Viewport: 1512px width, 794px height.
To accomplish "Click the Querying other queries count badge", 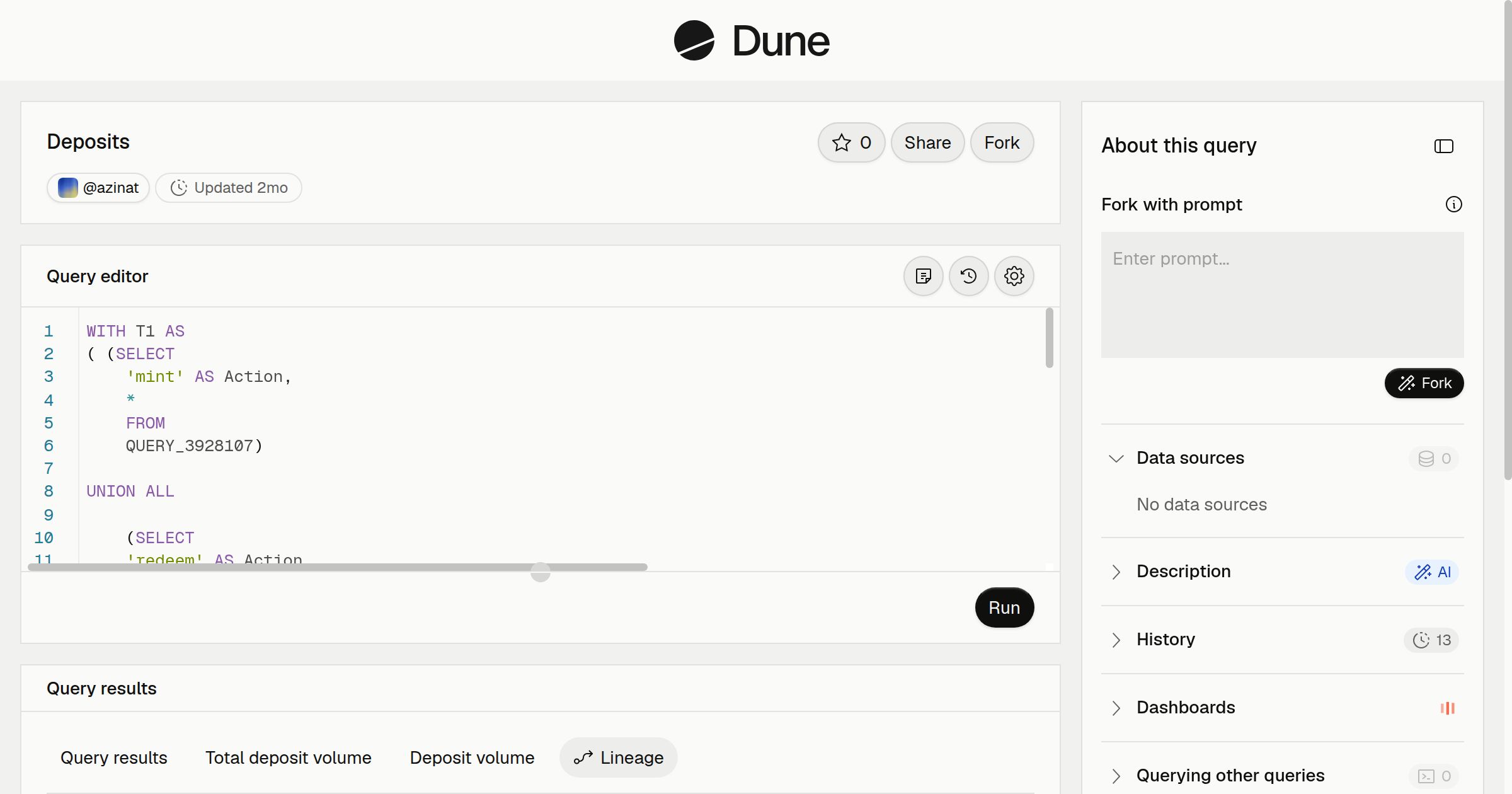I will [1435, 776].
